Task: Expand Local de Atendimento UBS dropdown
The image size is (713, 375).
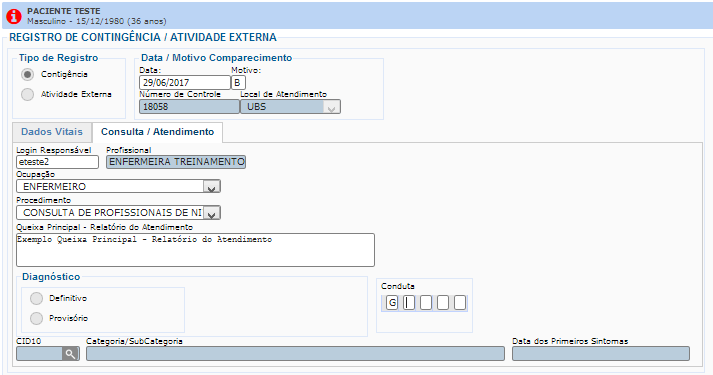Action: pyautogui.click(x=290, y=107)
